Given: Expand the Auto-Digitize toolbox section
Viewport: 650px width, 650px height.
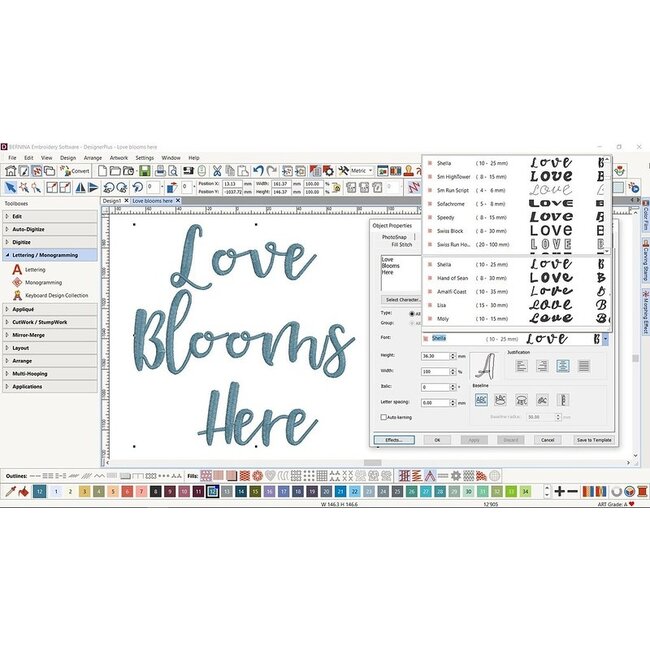Looking at the screenshot, I should click(x=50, y=229).
